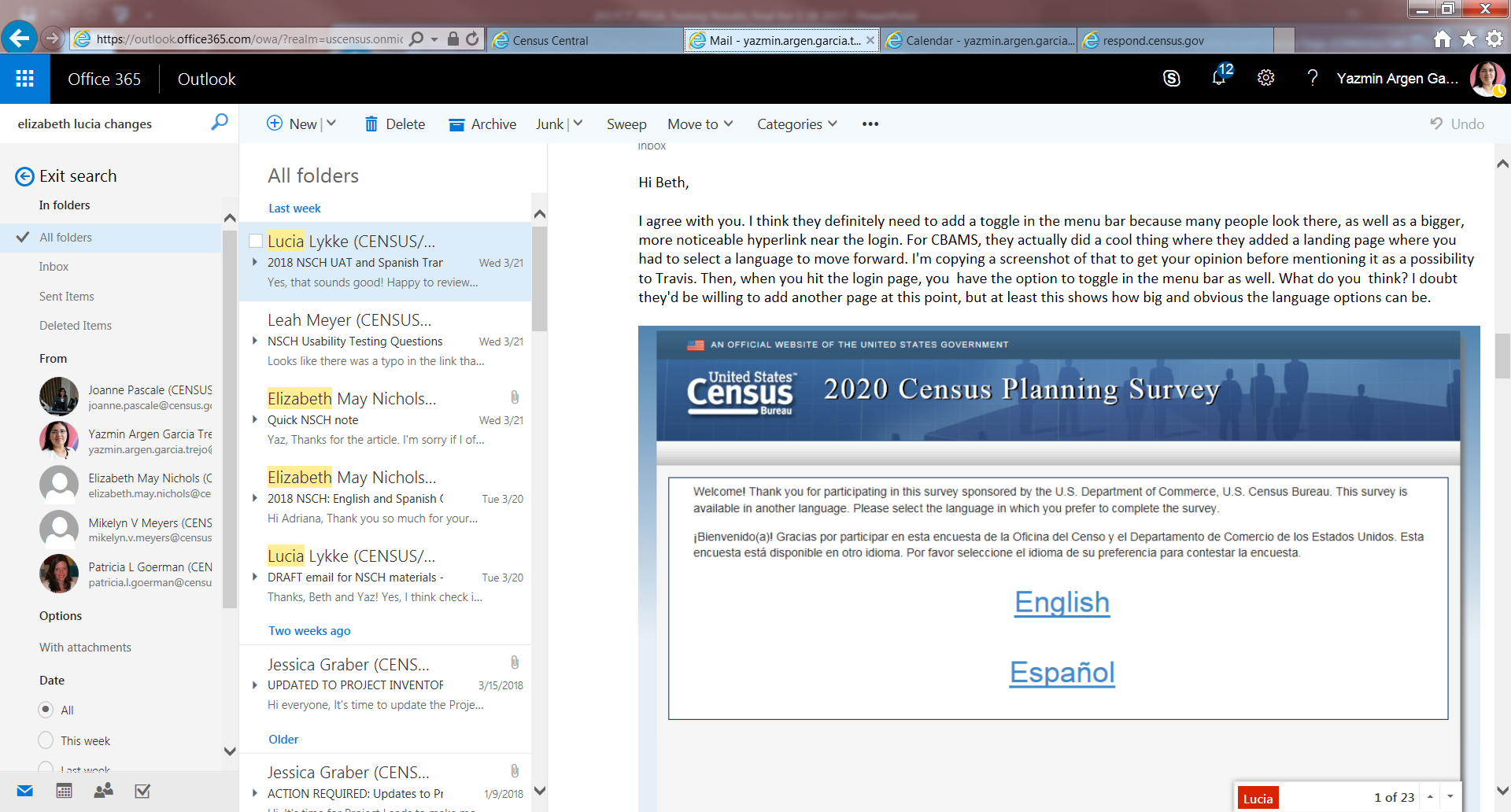Open the browser Home icon
This screenshot has height=812, width=1511.
1442,39
